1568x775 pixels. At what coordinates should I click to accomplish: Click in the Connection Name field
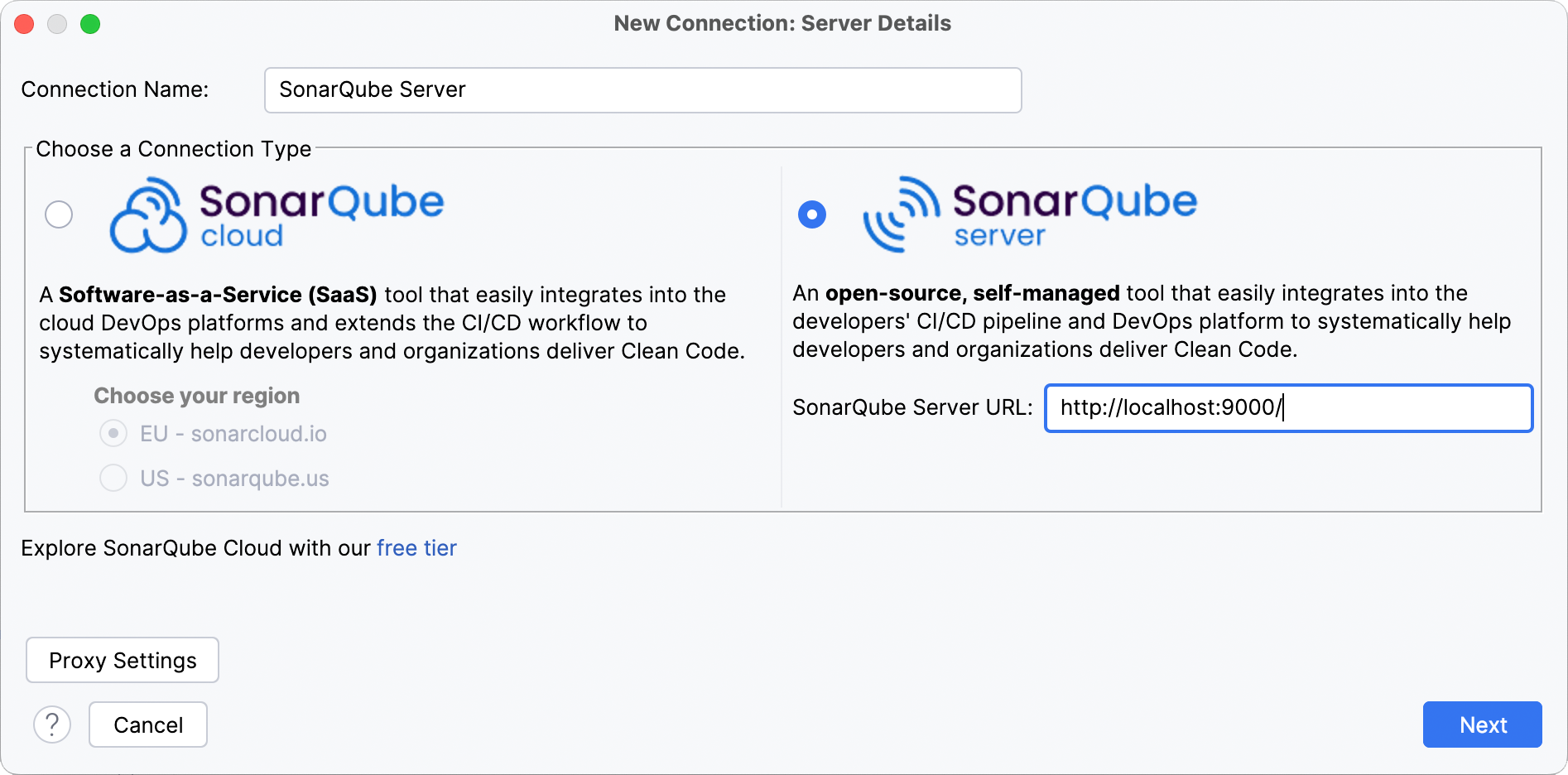642,89
